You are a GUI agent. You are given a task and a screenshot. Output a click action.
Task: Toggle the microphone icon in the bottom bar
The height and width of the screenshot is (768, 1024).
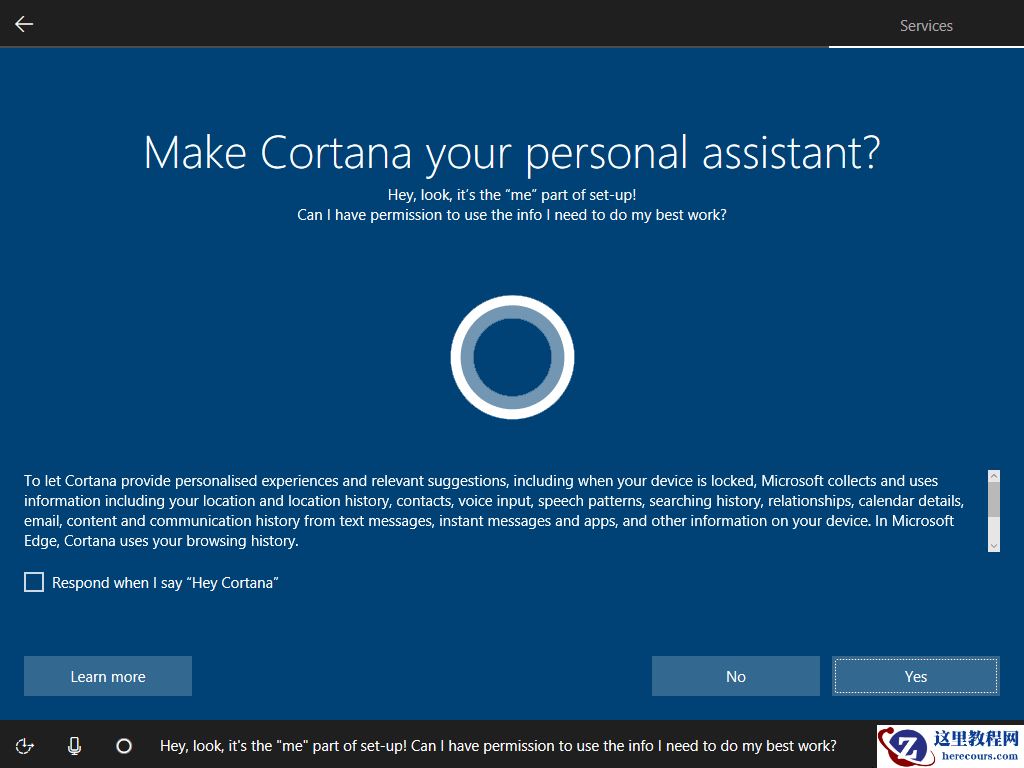pyautogui.click(x=75, y=745)
